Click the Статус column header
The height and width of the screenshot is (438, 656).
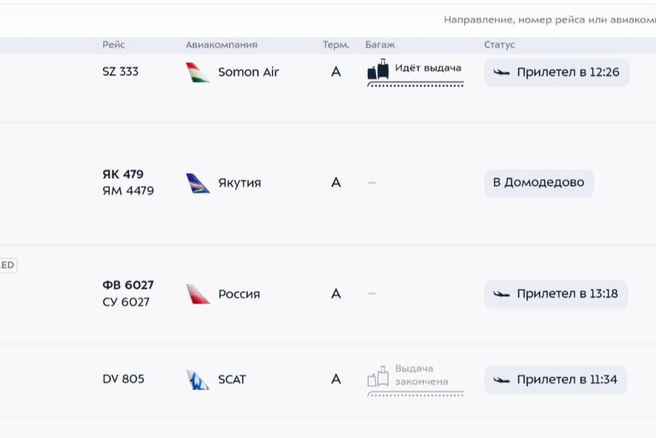pos(499,45)
